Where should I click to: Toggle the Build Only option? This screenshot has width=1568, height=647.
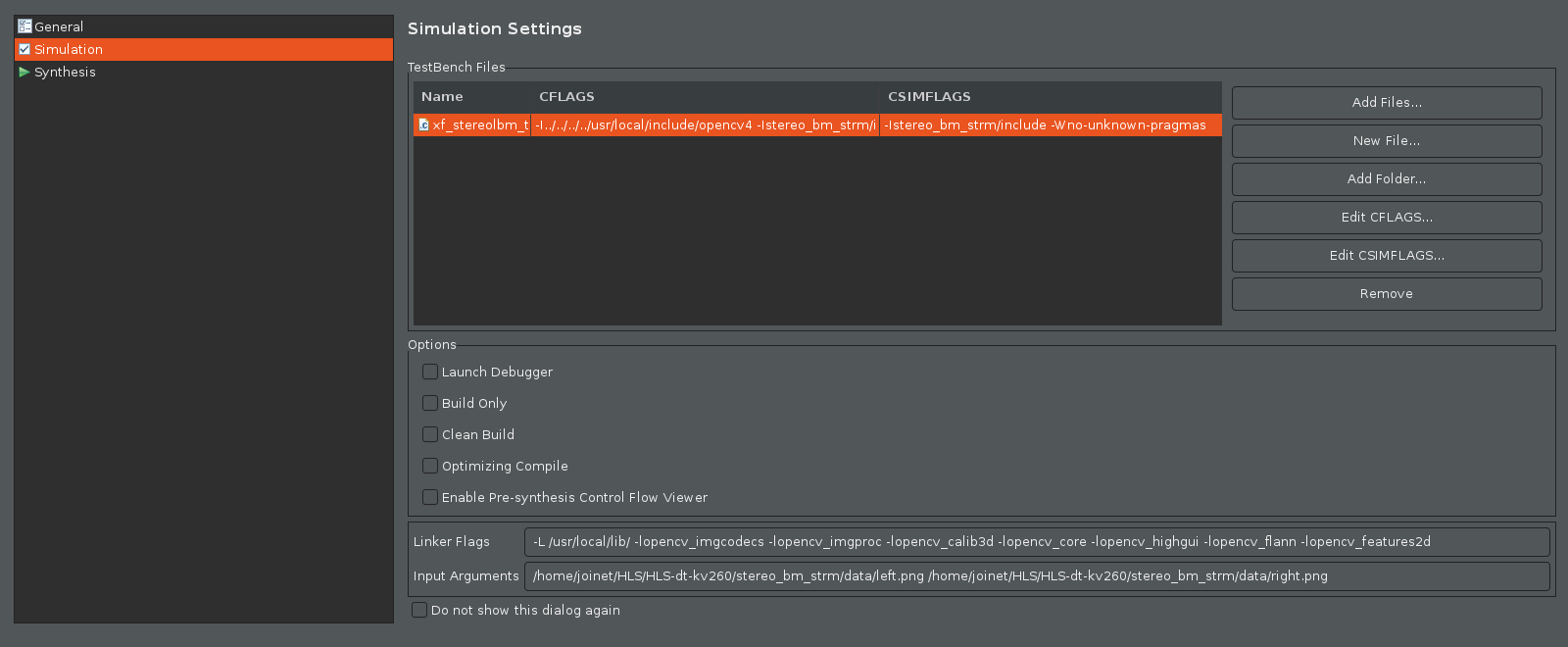click(x=430, y=403)
